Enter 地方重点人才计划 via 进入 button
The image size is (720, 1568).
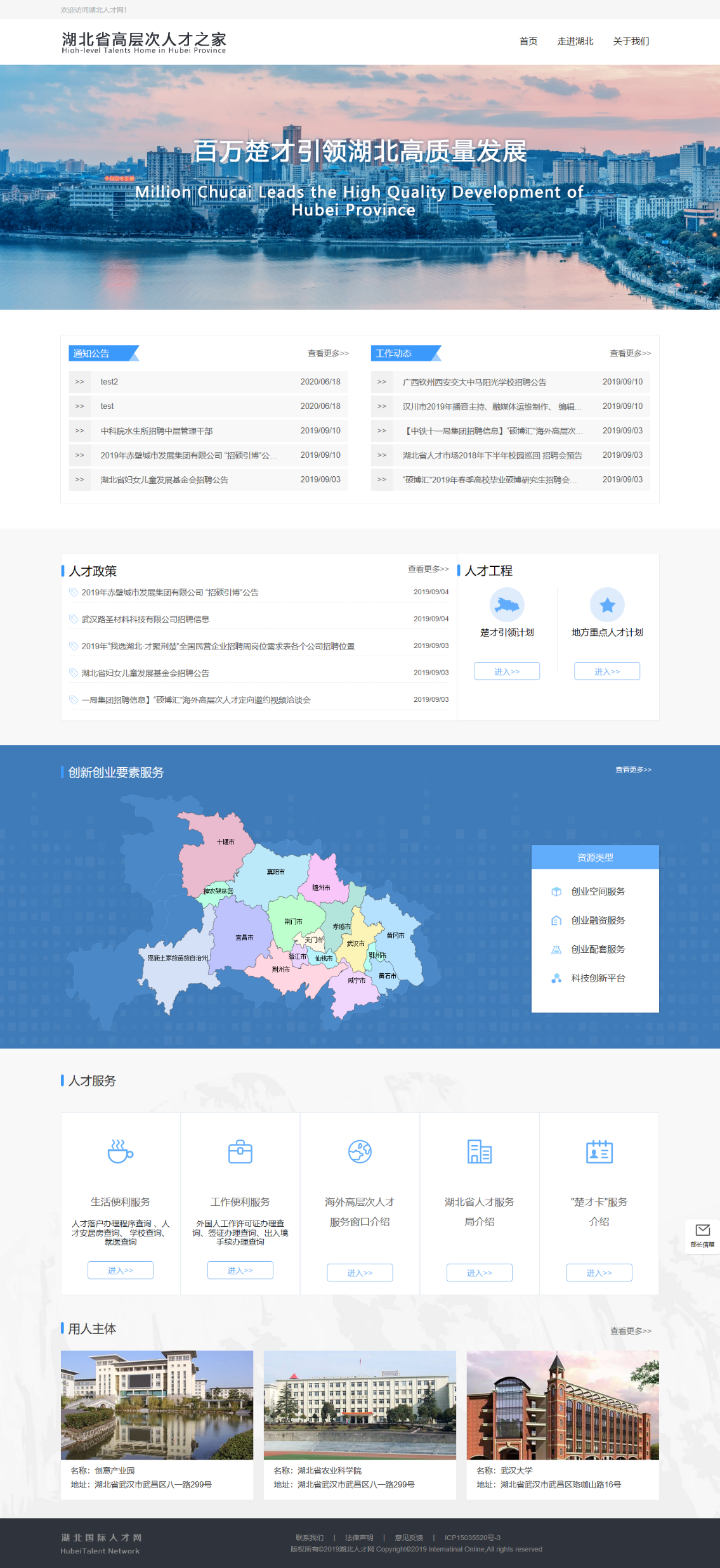(607, 671)
